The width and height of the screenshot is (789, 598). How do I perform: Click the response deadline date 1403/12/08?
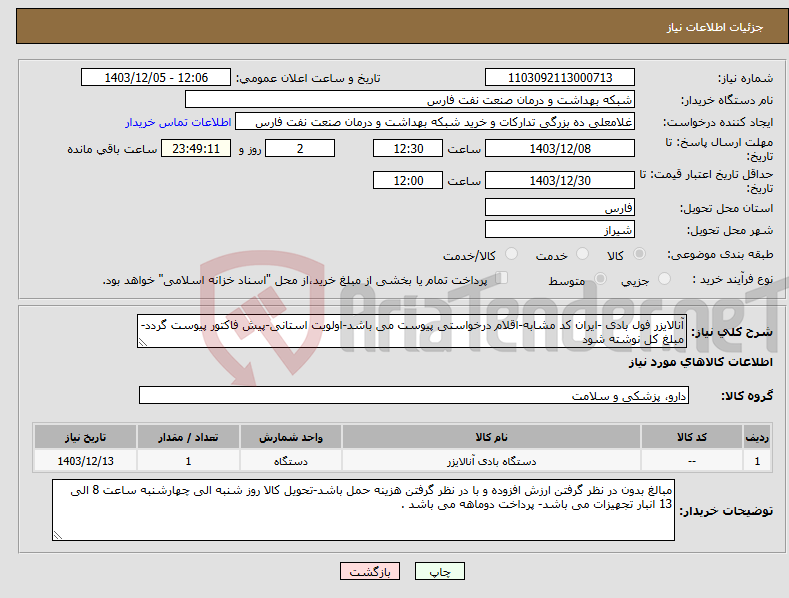click(560, 148)
